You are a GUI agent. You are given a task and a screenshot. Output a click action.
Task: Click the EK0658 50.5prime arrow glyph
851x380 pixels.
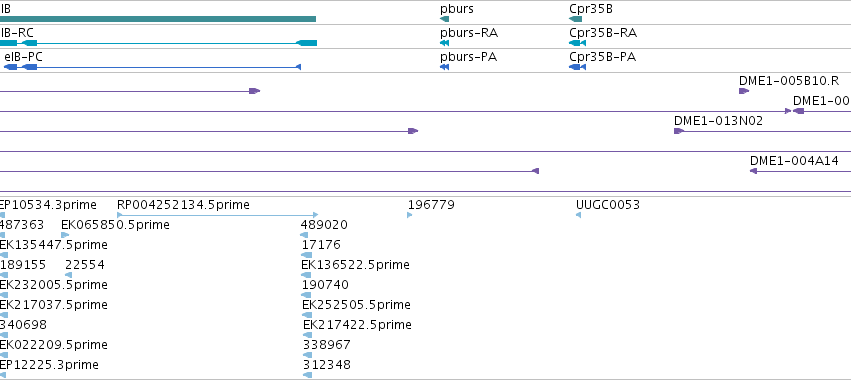65,235
